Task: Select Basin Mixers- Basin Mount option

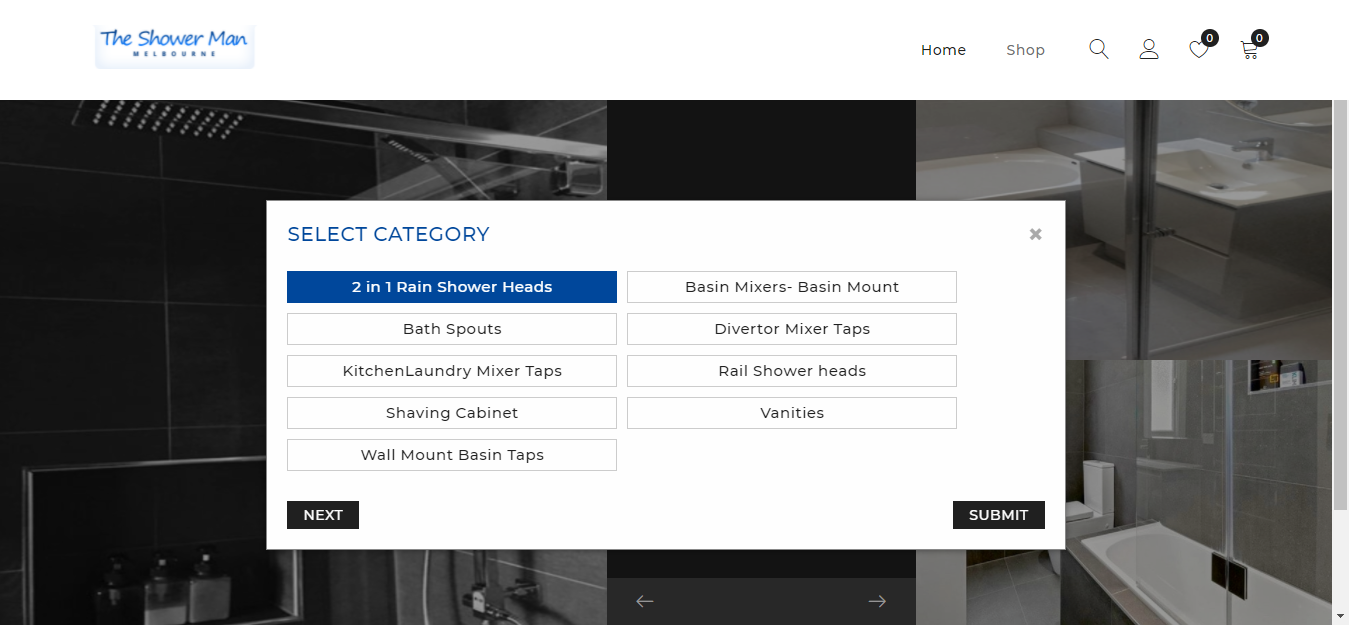Action: pos(792,287)
